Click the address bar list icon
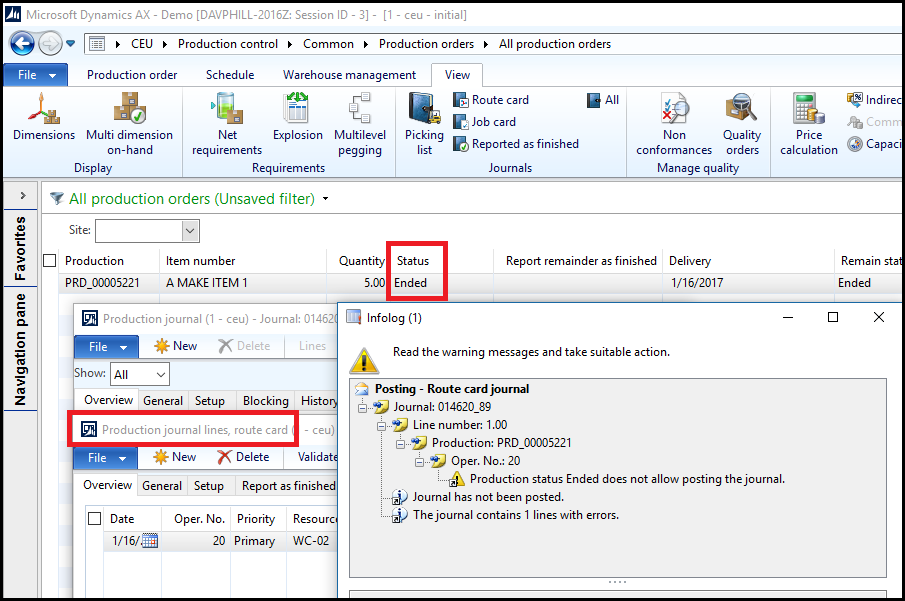Image resolution: width=905 pixels, height=601 pixels. [x=97, y=44]
